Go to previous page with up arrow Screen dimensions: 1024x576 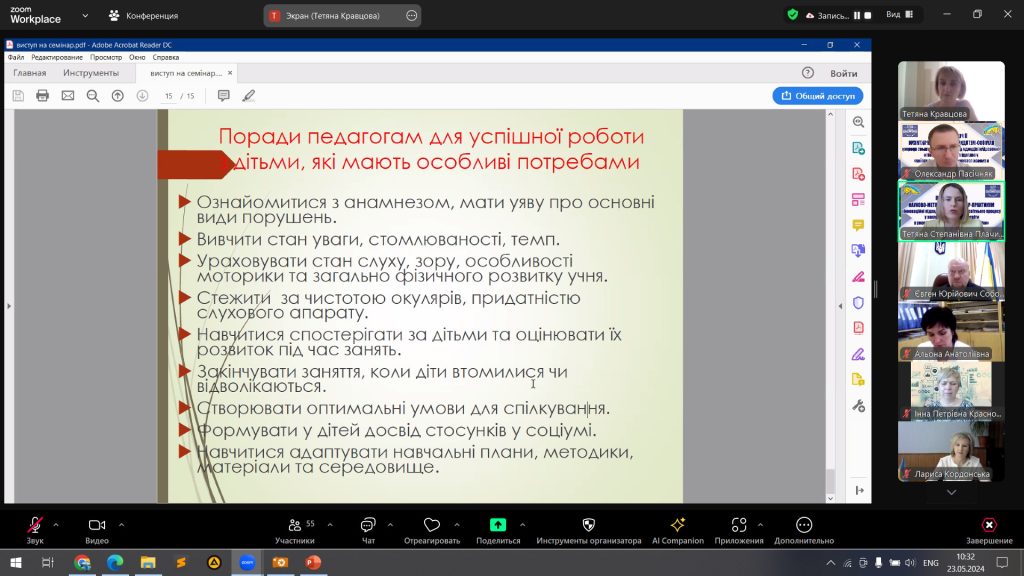pos(118,96)
